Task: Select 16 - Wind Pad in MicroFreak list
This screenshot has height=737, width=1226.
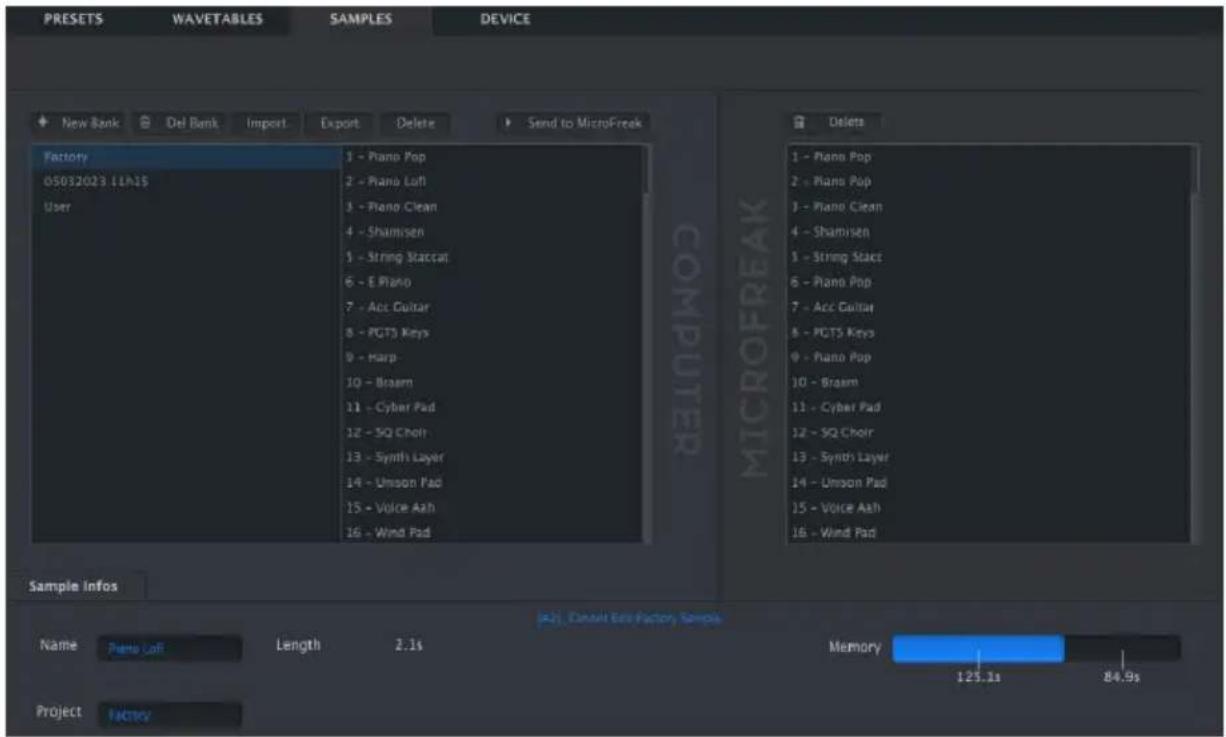Action: point(988,532)
